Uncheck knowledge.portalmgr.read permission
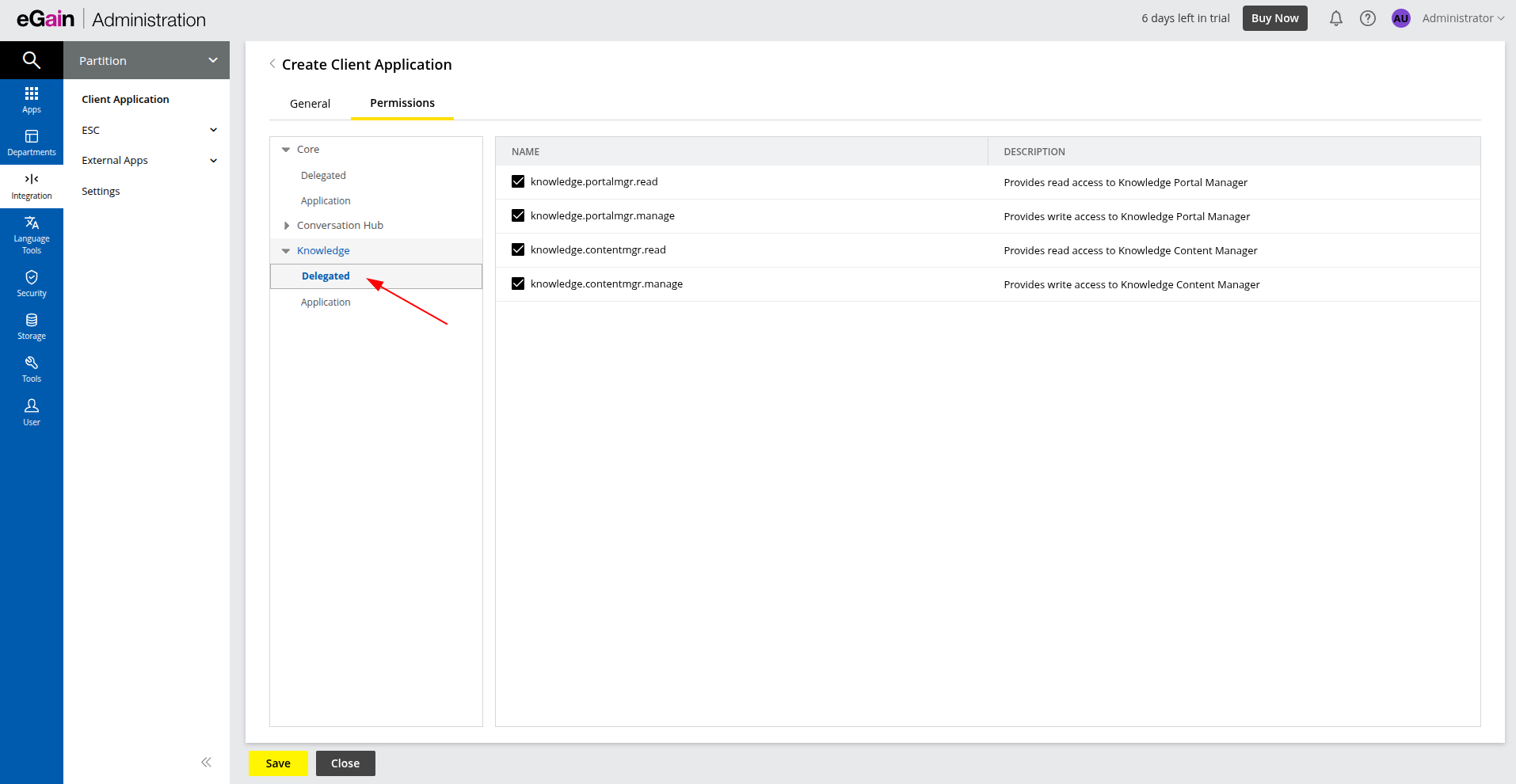 (518, 181)
